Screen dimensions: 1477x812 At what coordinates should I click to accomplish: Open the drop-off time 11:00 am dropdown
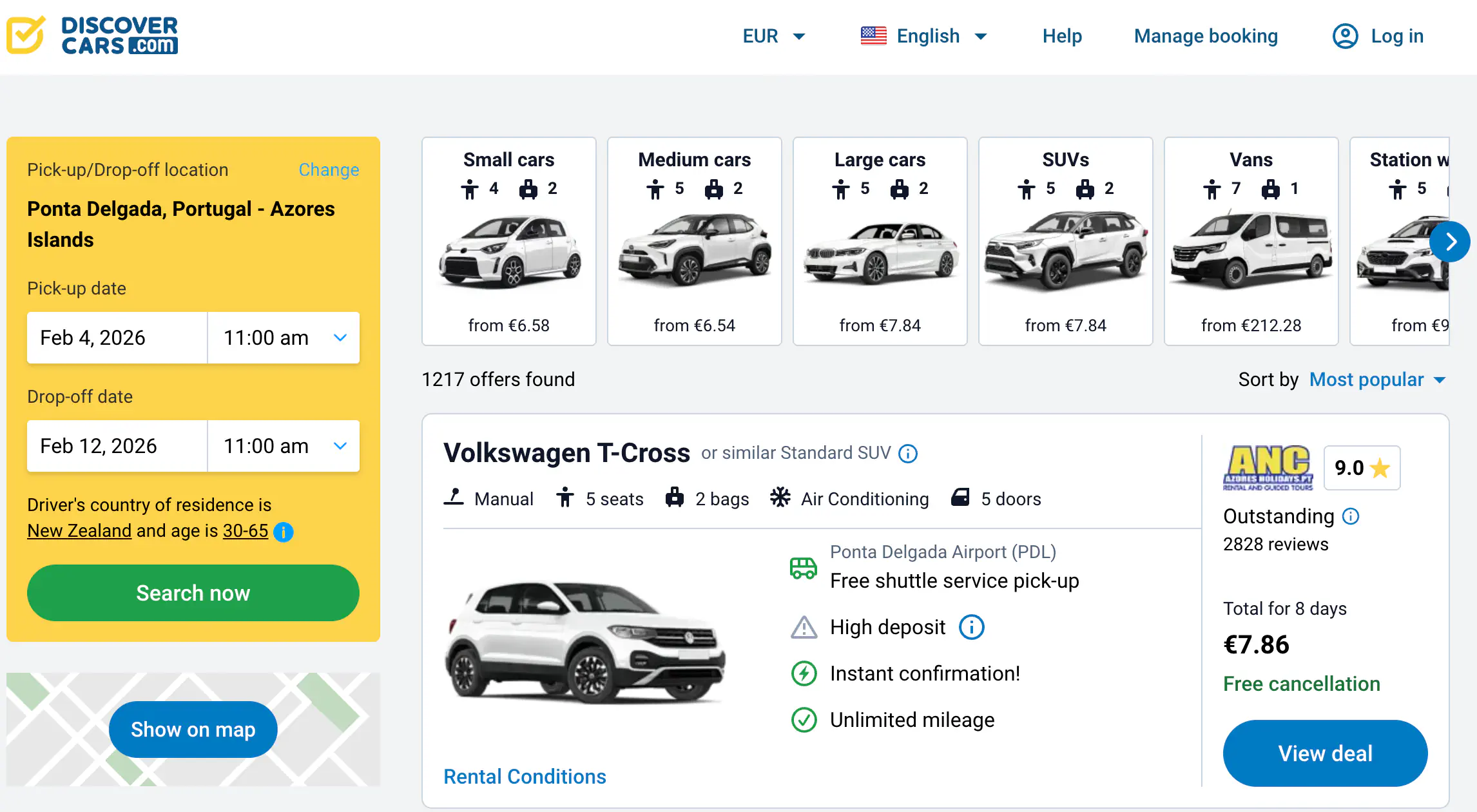284,446
